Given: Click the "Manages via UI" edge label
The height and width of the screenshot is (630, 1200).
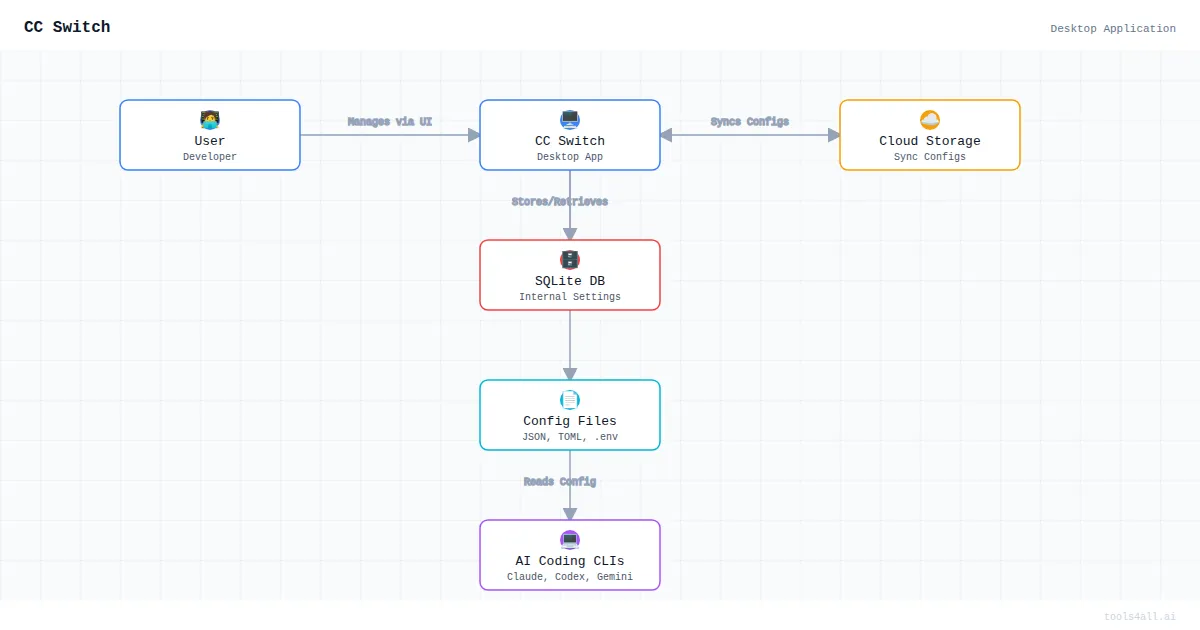Looking at the screenshot, I should pos(390,122).
